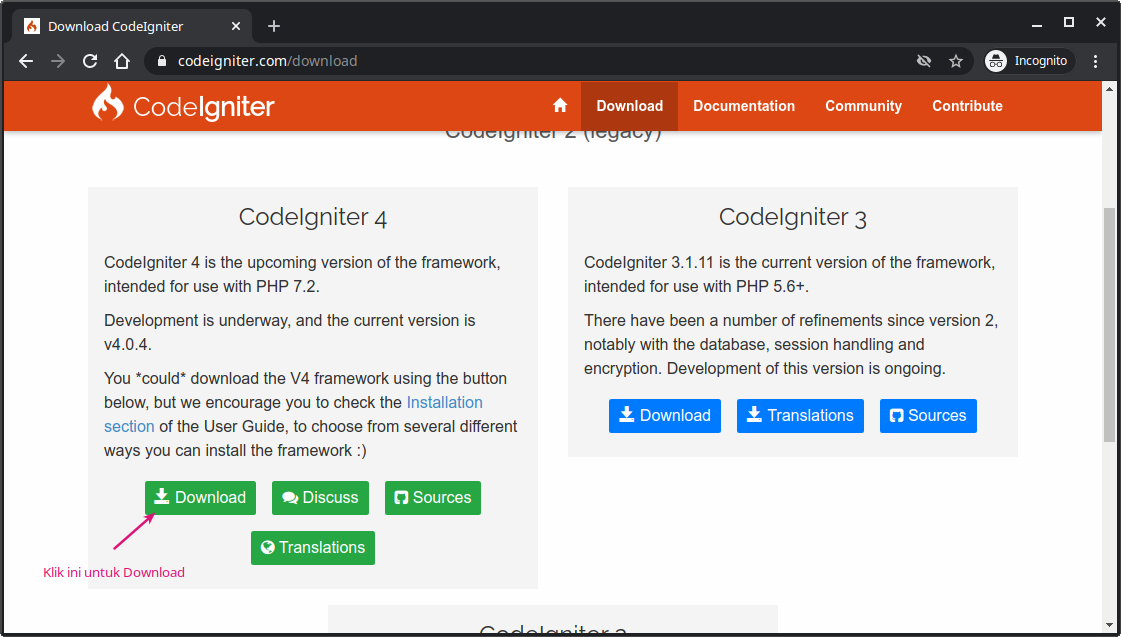This screenshot has height=637, width=1121.
Task: Open the browser three-dot menu
Action: [x=1096, y=61]
